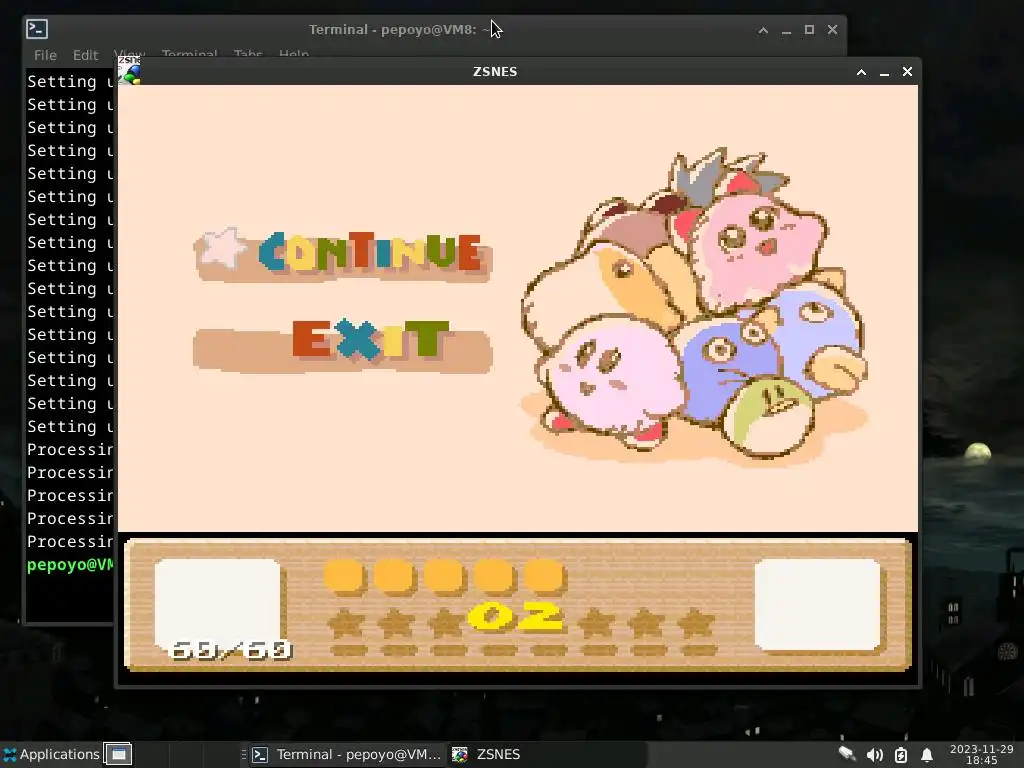This screenshot has width=1024, height=768.
Task: Switch to Terminal from the taskbar
Action: [346, 754]
